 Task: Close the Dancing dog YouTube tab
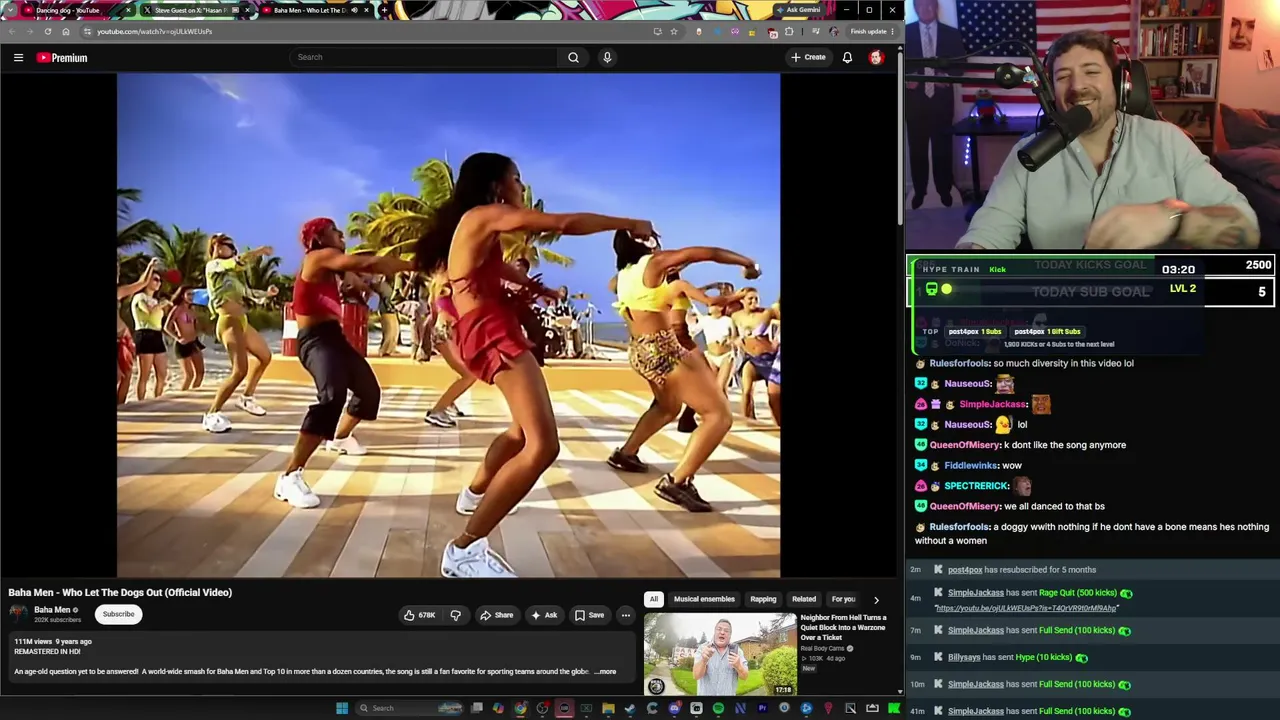click(128, 10)
